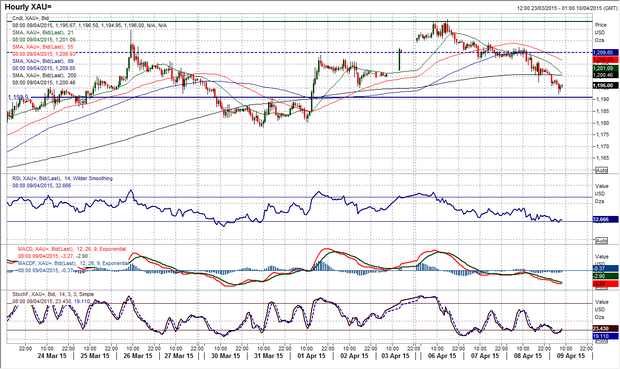Click the Auto scale button on RSI panel
This screenshot has height=369, width=620.
pos(601,241)
